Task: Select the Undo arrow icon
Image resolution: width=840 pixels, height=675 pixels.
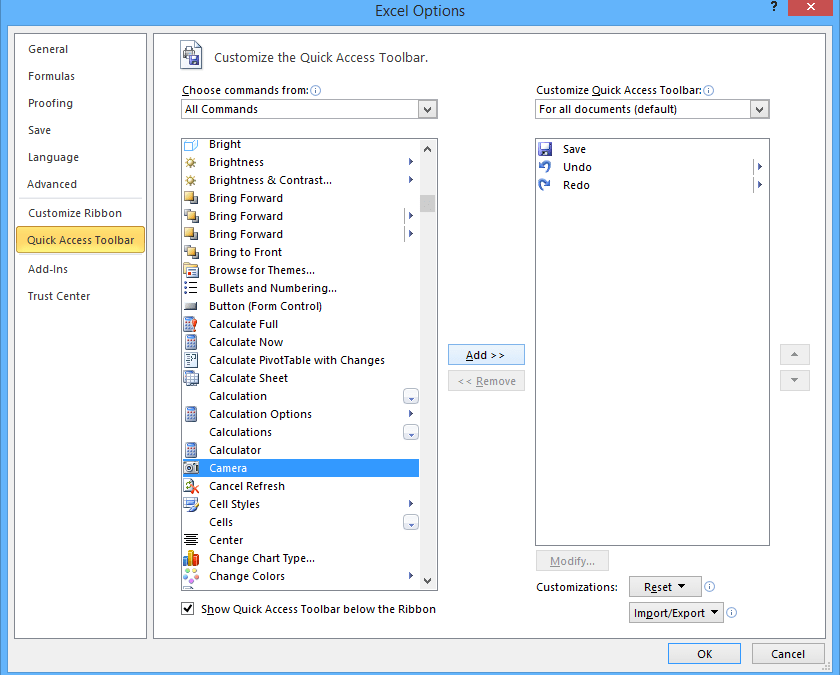Action: 545,167
